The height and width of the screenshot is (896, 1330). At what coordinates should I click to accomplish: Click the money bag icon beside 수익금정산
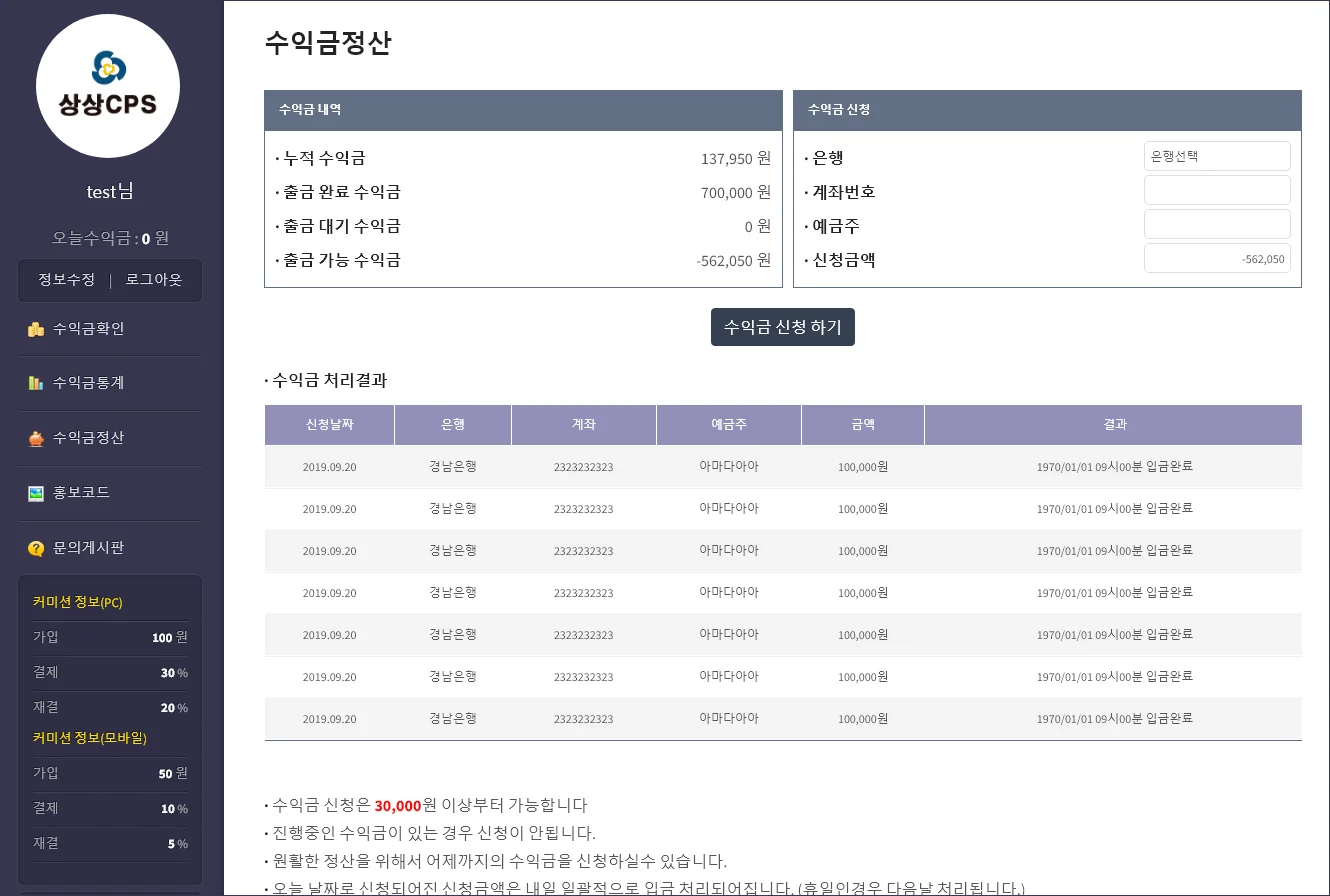(34, 438)
